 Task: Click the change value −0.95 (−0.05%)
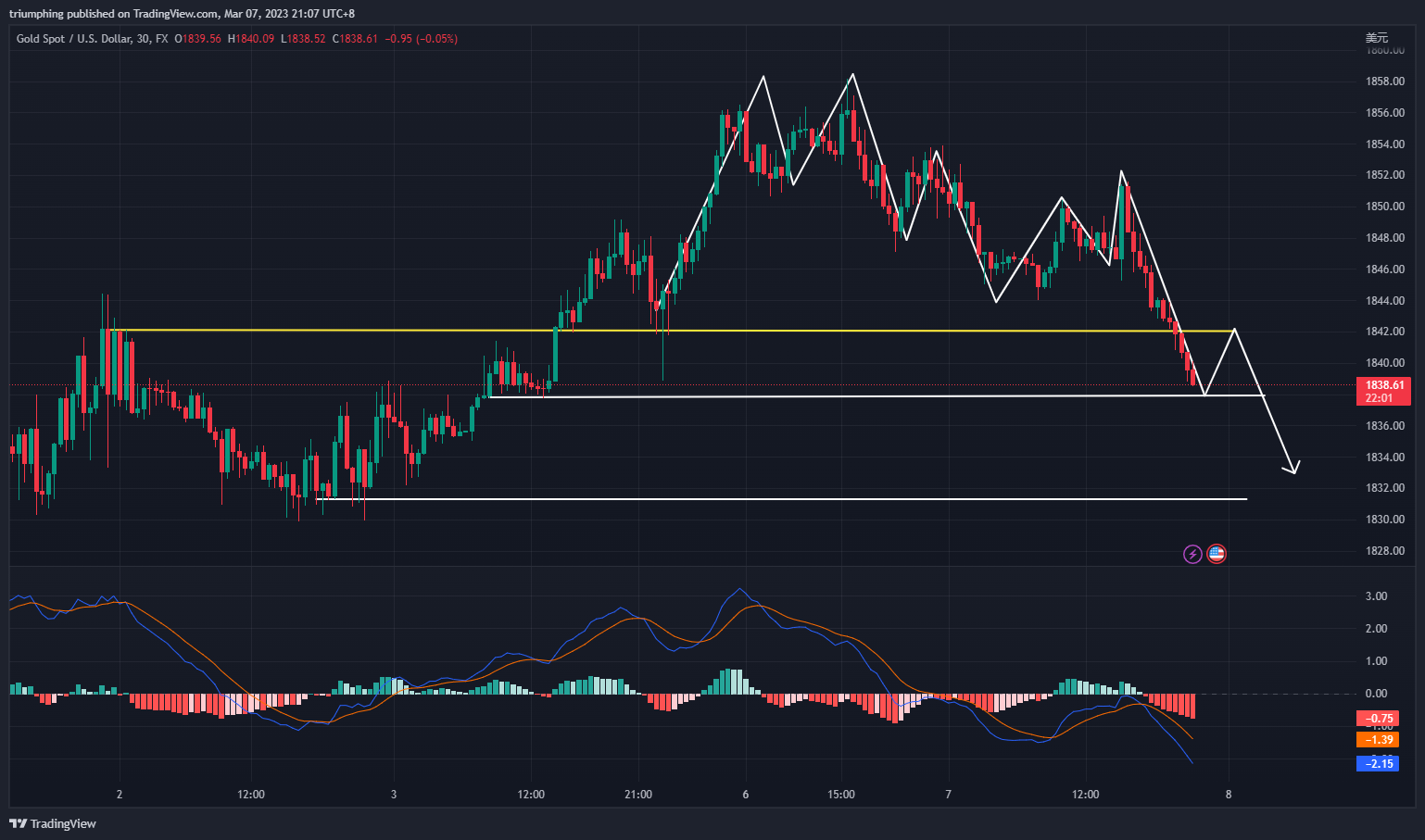(422, 39)
